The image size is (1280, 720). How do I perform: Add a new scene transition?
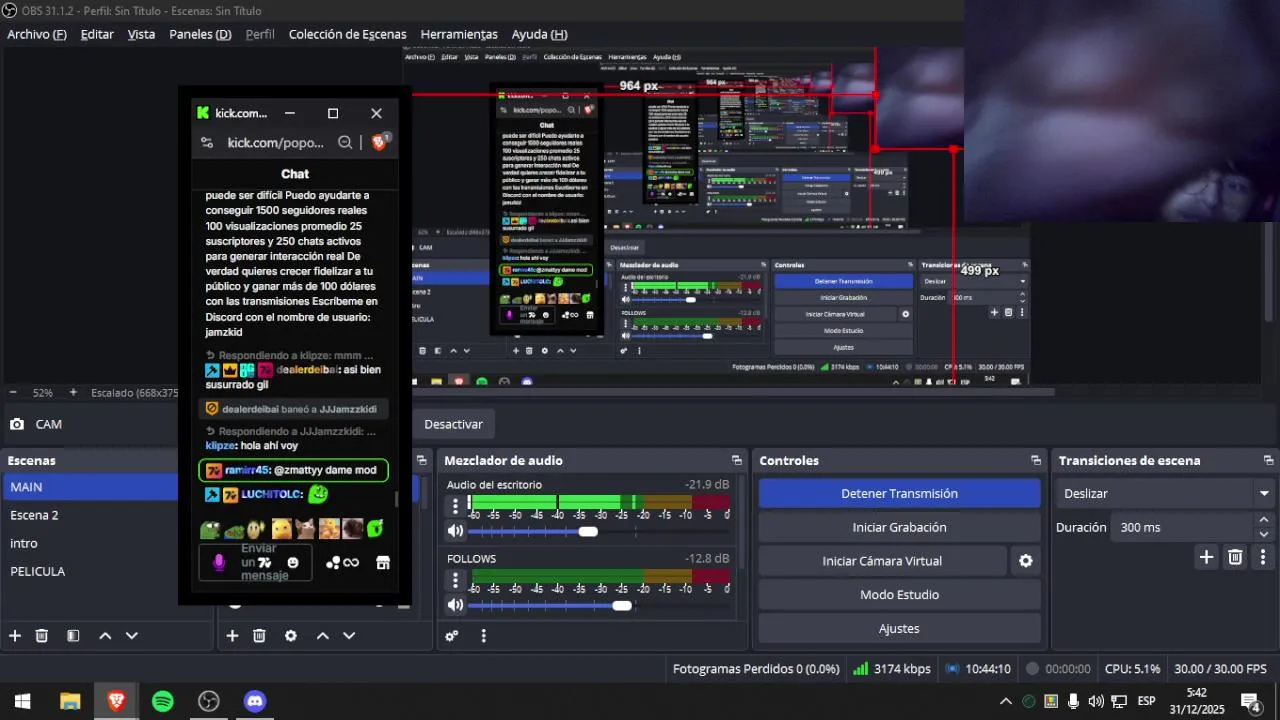pyautogui.click(x=1207, y=557)
